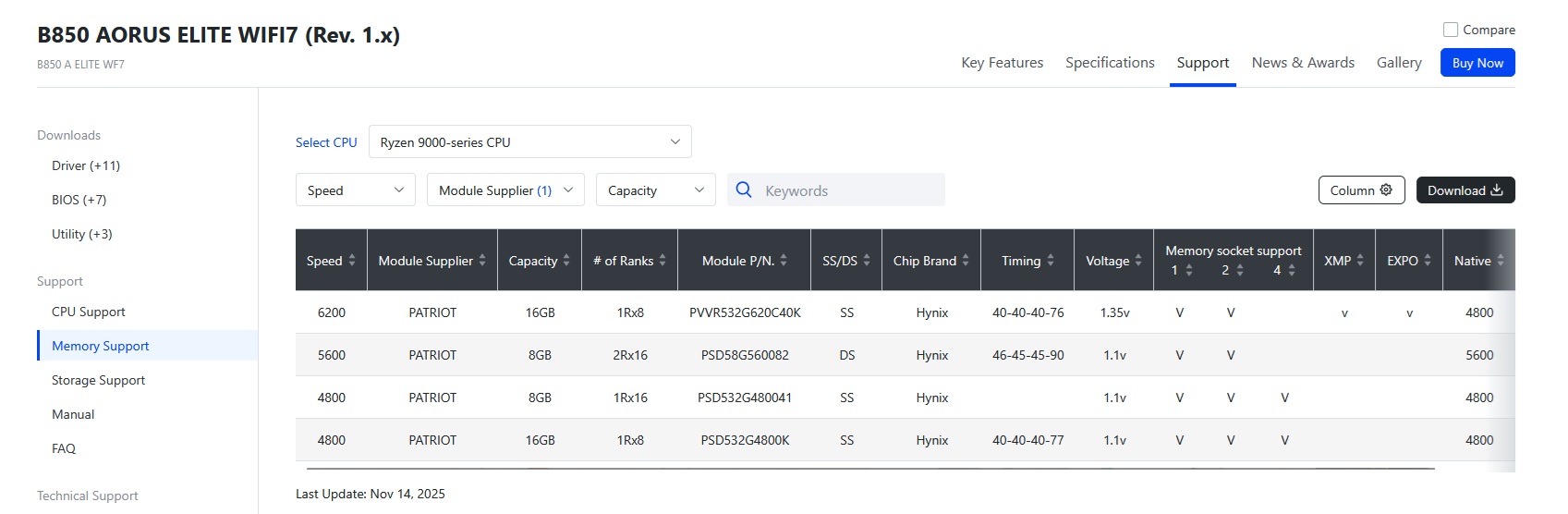Switch to the Specifications tab
Viewport: 1568px width, 514px height.
coord(1110,63)
